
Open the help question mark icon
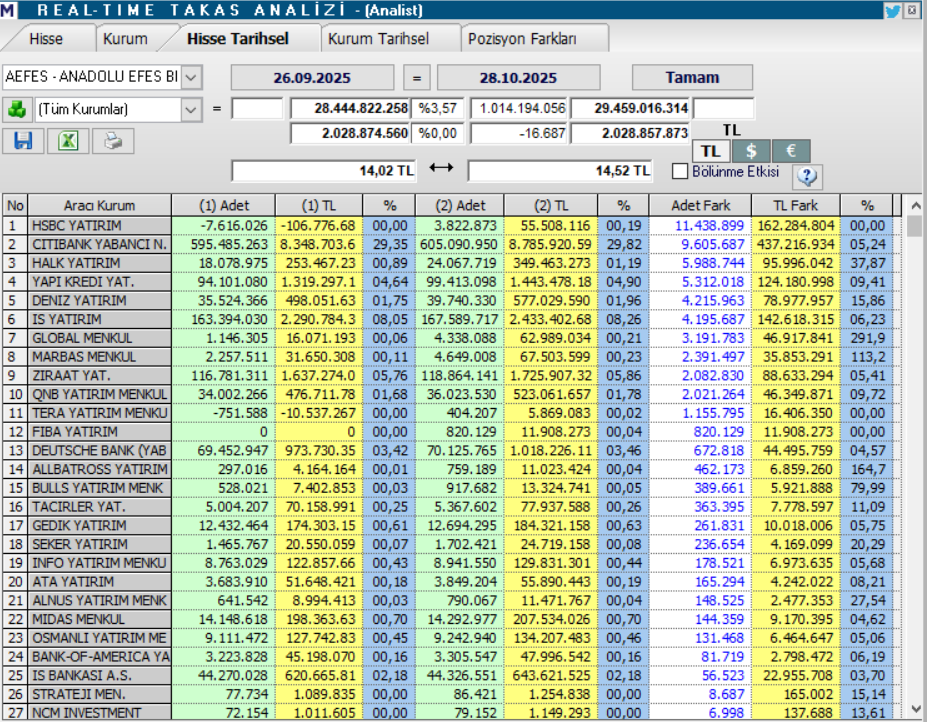coord(807,177)
